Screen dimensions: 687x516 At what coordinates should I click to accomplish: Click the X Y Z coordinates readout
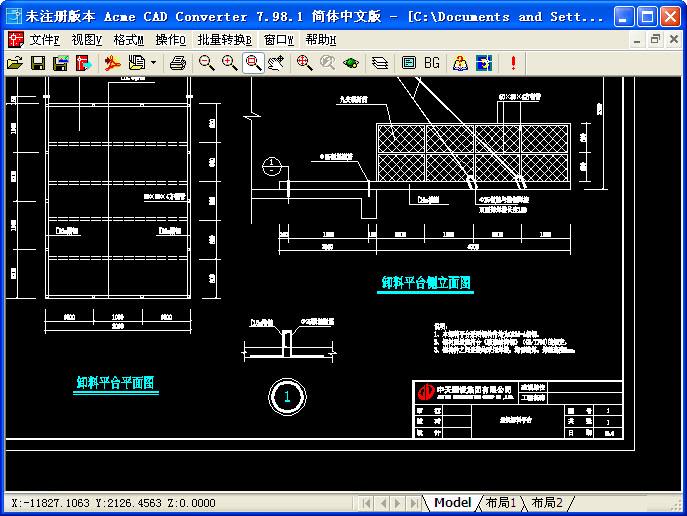113,503
